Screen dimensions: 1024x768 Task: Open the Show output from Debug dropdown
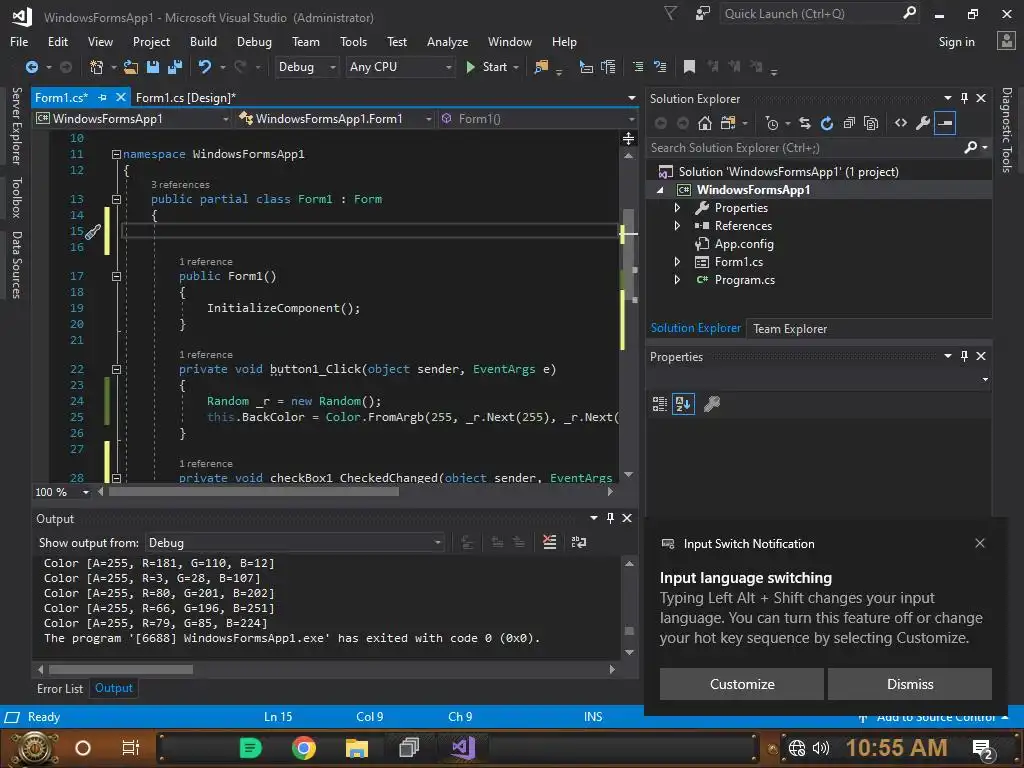click(295, 543)
